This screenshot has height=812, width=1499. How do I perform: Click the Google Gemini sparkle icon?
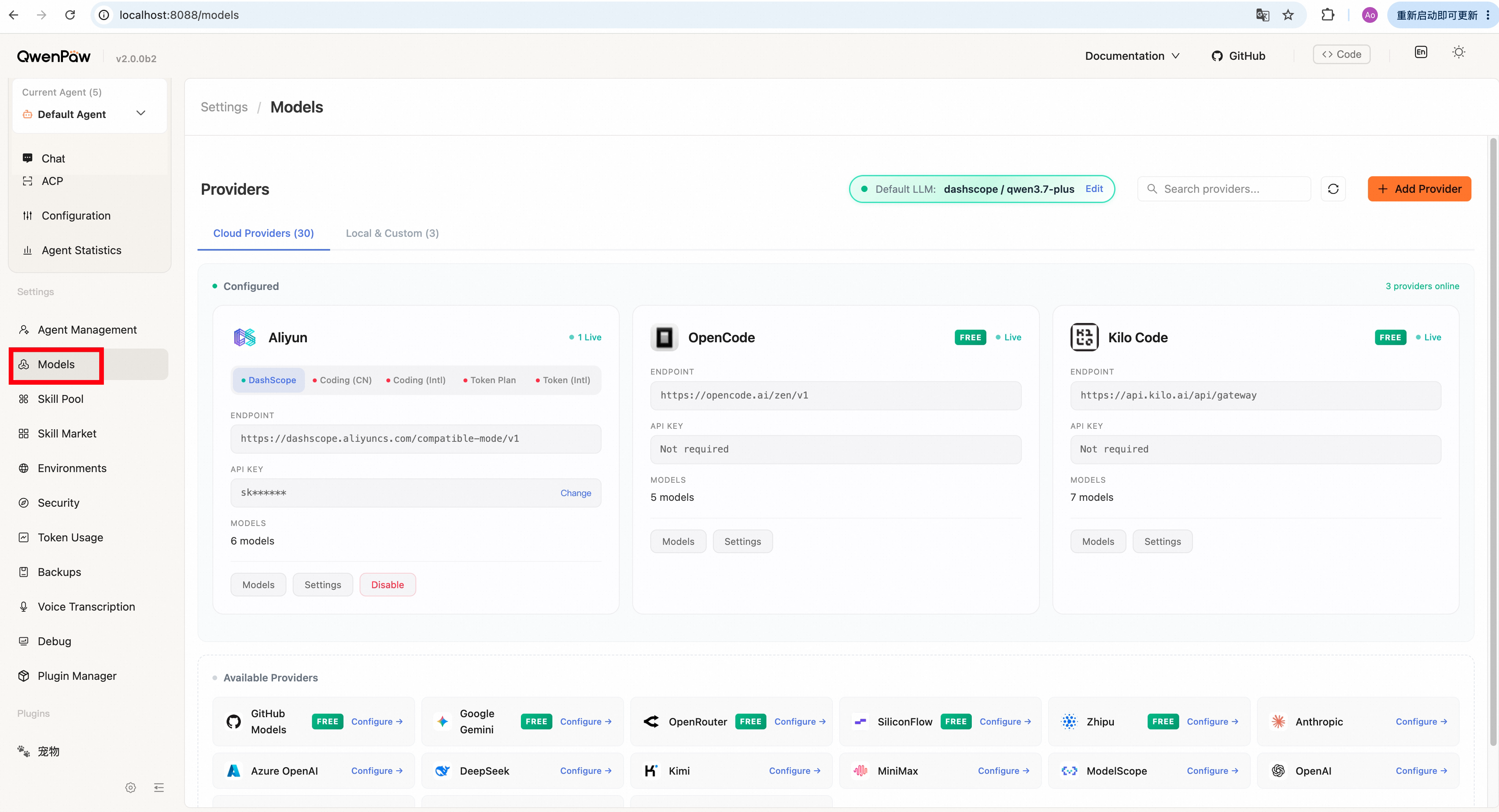(x=442, y=721)
